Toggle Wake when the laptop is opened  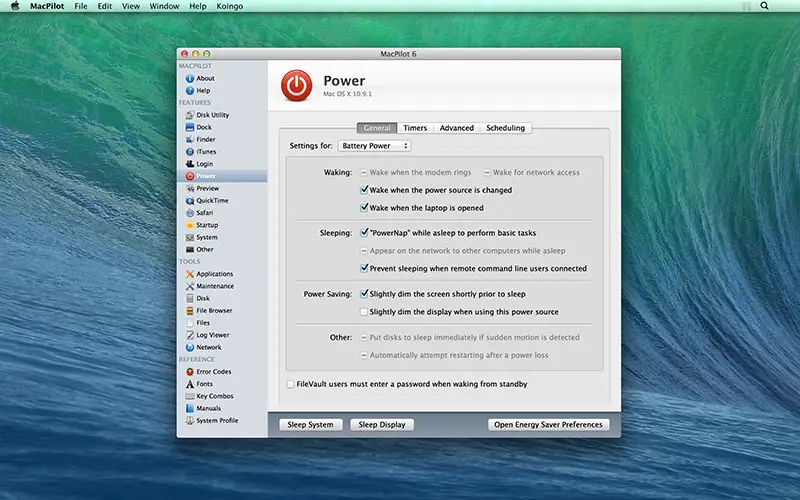(x=364, y=208)
